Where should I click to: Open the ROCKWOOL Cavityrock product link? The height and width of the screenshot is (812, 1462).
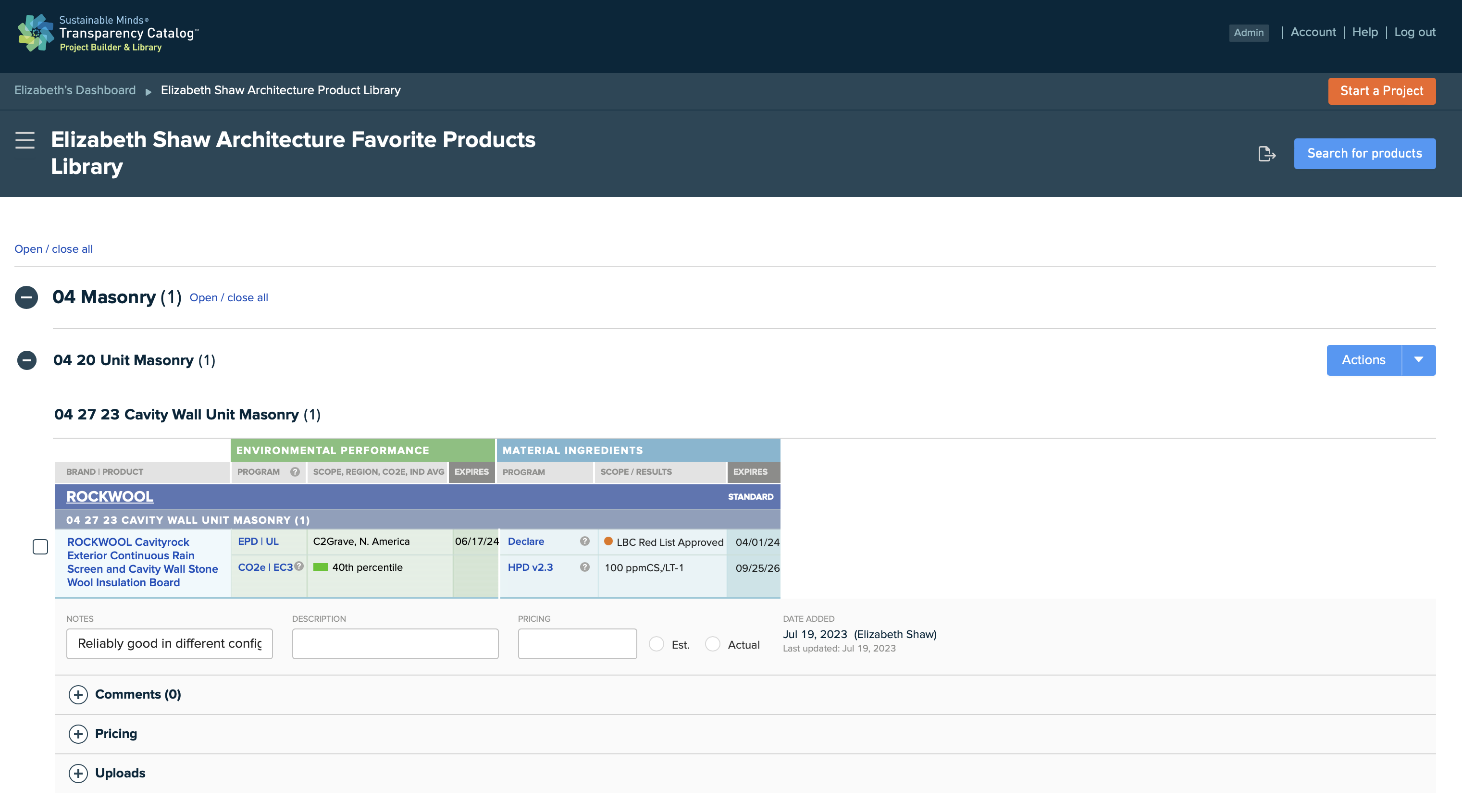pyautogui.click(x=142, y=562)
